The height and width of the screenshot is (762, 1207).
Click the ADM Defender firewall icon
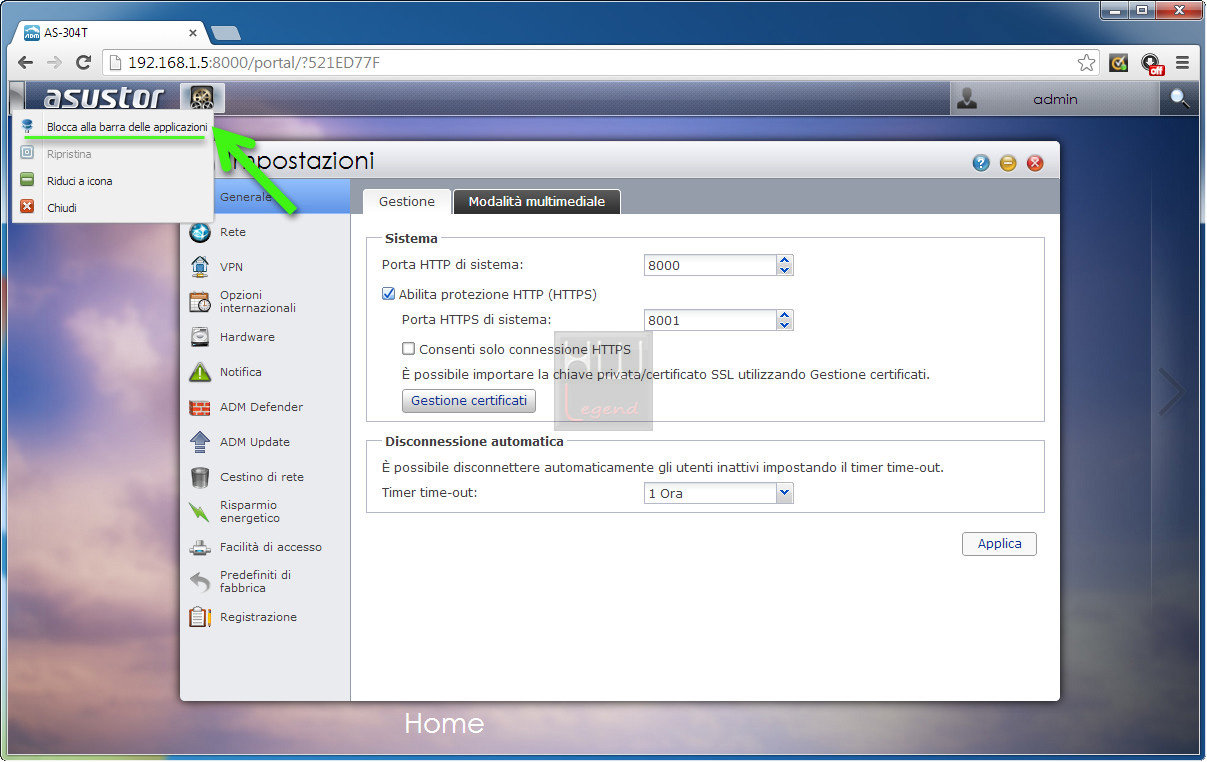click(200, 407)
